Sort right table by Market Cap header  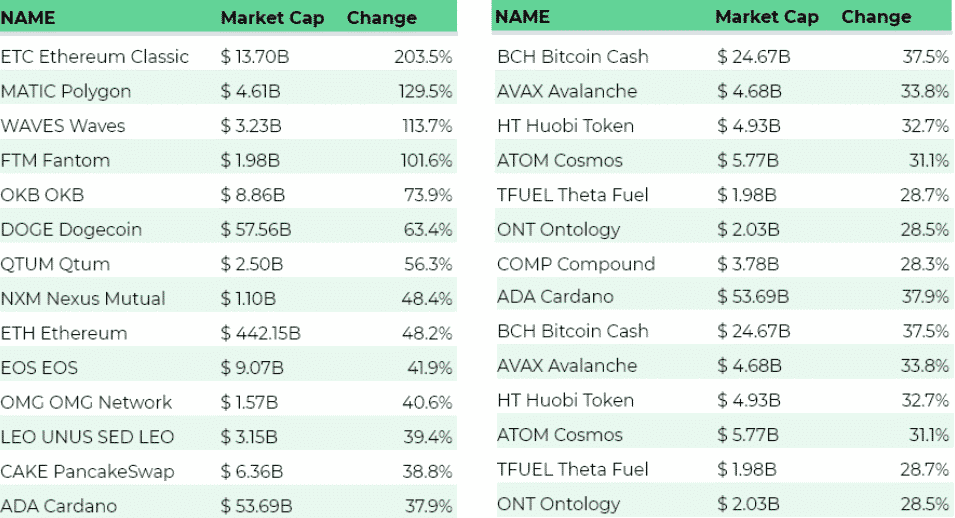click(x=767, y=17)
